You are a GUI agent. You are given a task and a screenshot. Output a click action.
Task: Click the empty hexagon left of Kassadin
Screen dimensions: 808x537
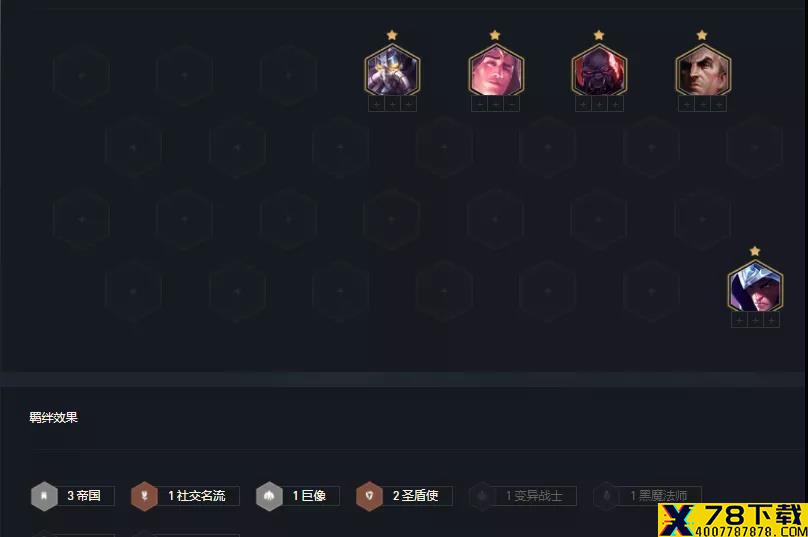click(289, 75)
